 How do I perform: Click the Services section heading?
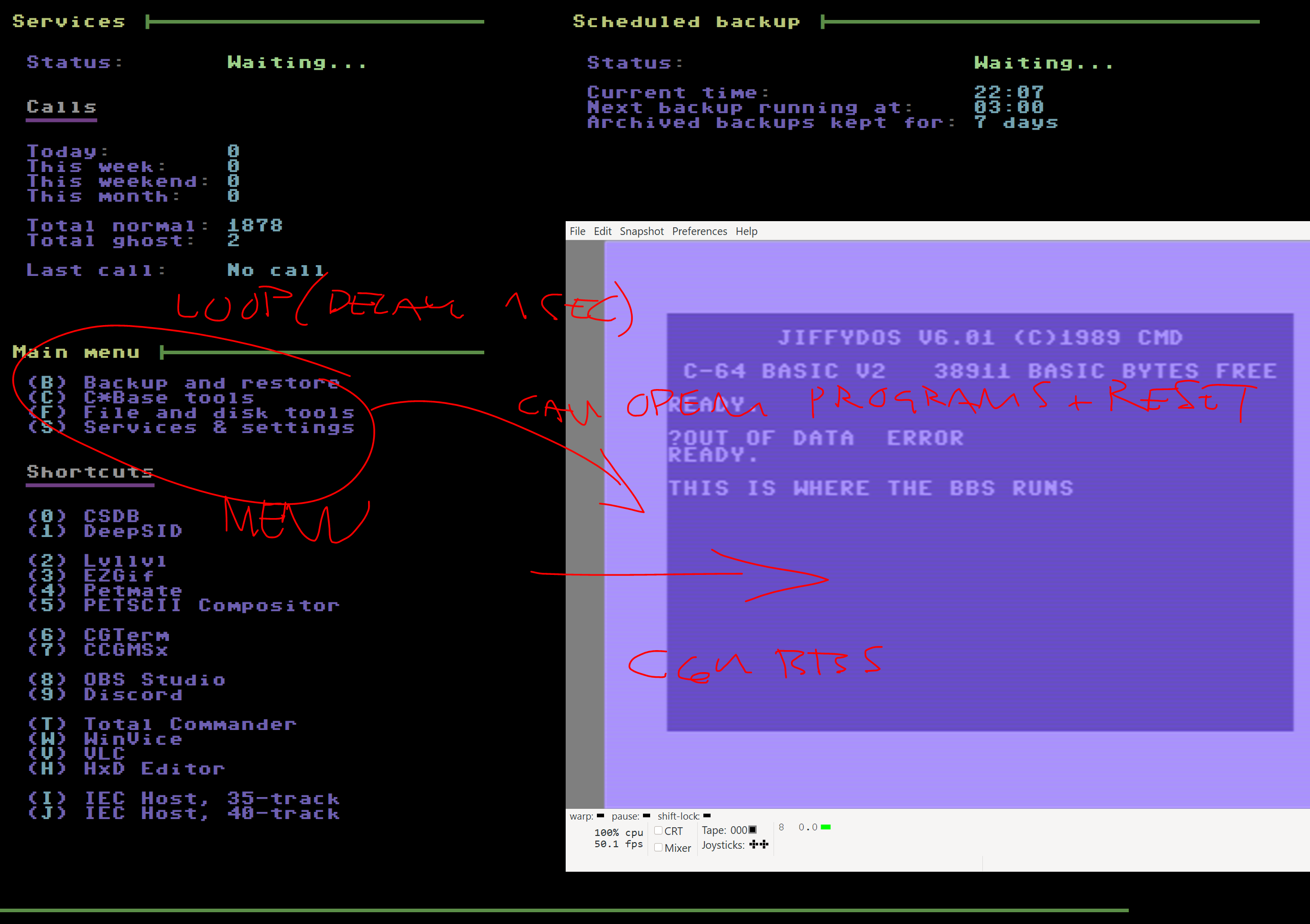pyautogui.click(x=69, y=22)
